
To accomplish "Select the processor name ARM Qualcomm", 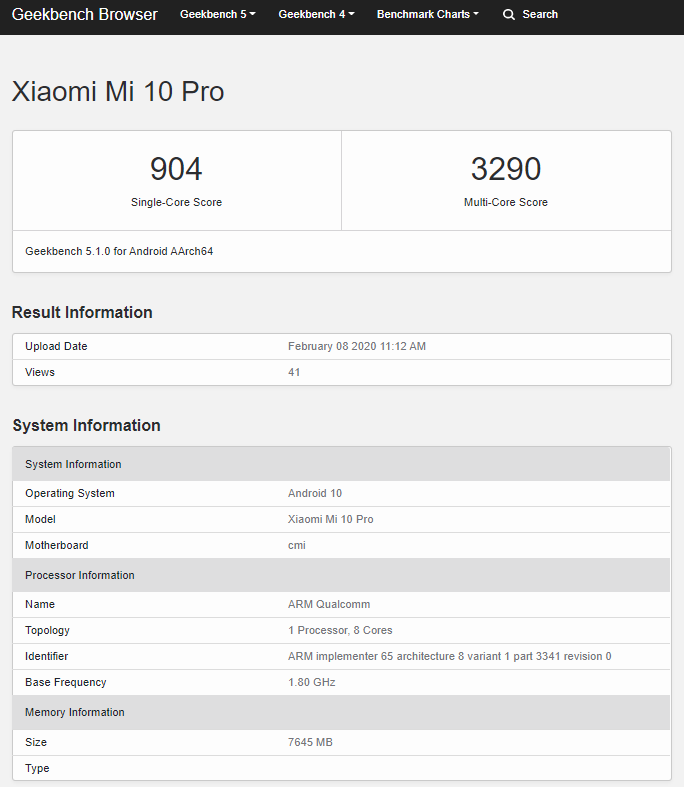I will pos(329,604).
